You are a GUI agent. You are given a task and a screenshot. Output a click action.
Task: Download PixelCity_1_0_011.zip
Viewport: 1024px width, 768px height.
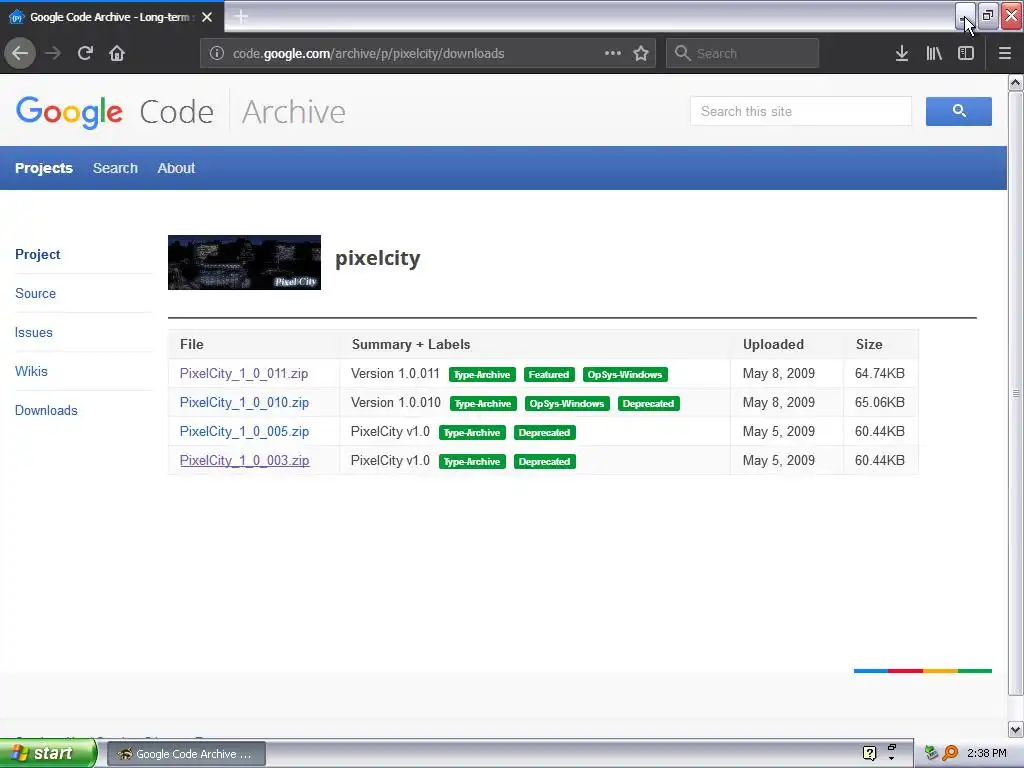pos(244,374)
